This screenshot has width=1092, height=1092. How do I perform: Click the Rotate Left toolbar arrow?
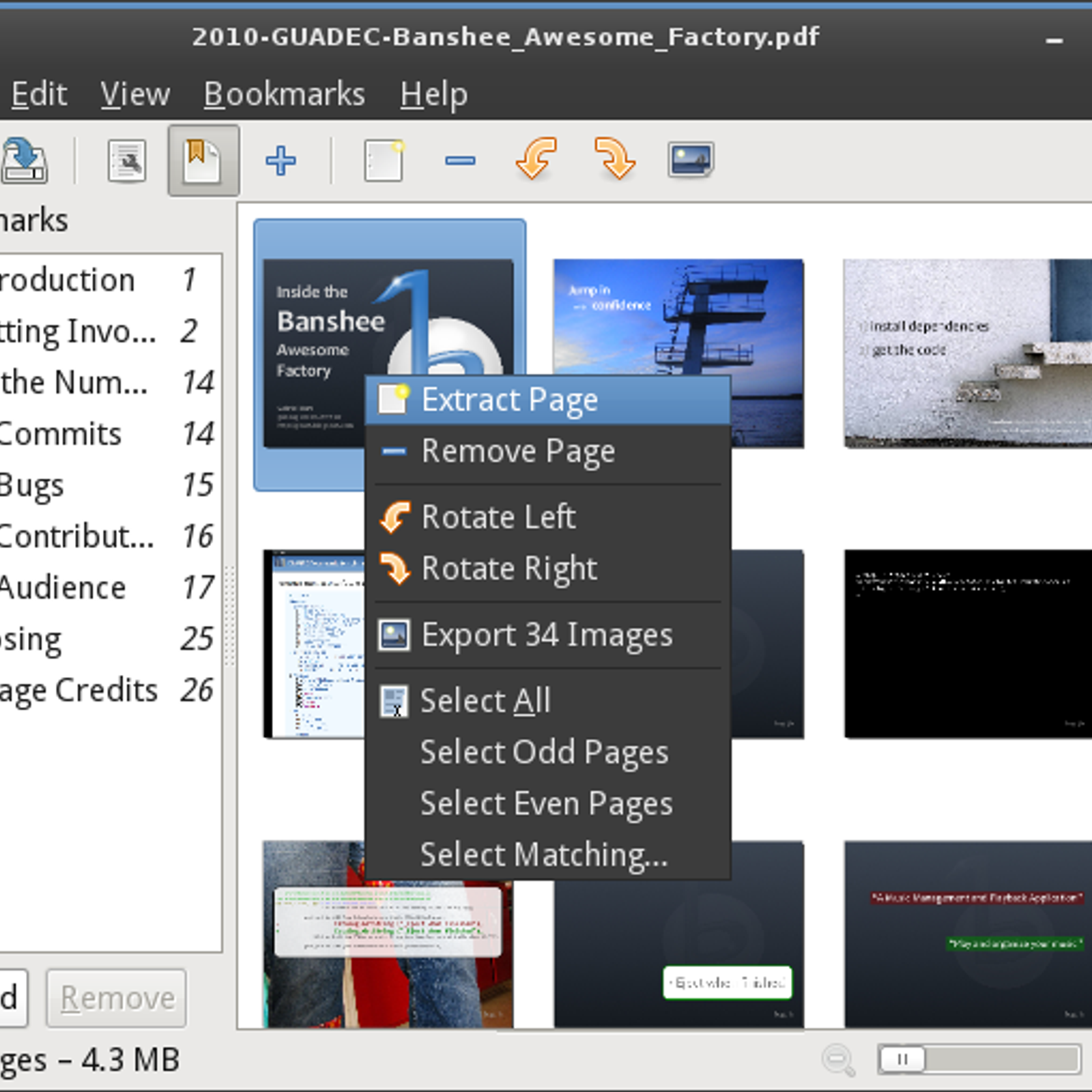point(537,158)
